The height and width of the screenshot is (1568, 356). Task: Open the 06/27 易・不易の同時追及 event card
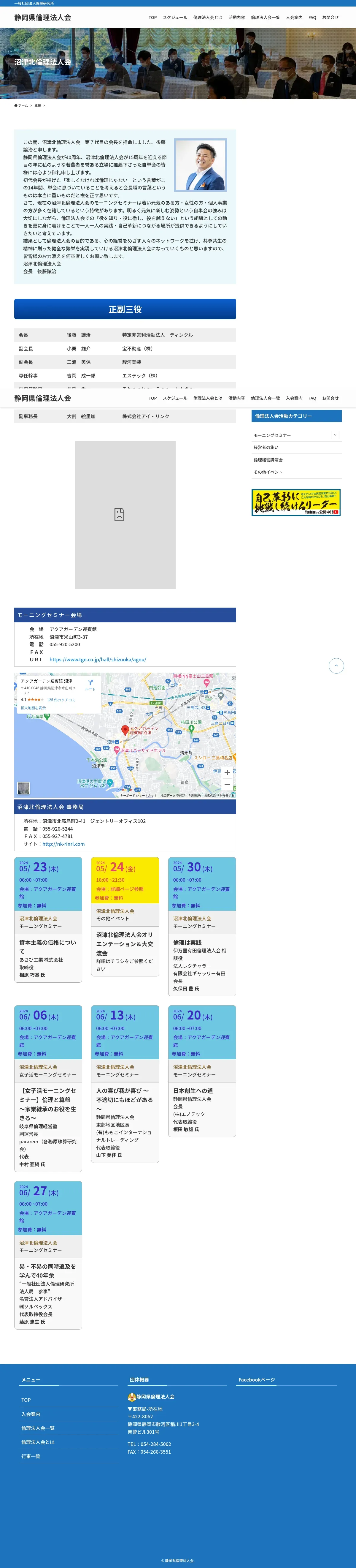pyautogui.click(x=48, y=1255)
